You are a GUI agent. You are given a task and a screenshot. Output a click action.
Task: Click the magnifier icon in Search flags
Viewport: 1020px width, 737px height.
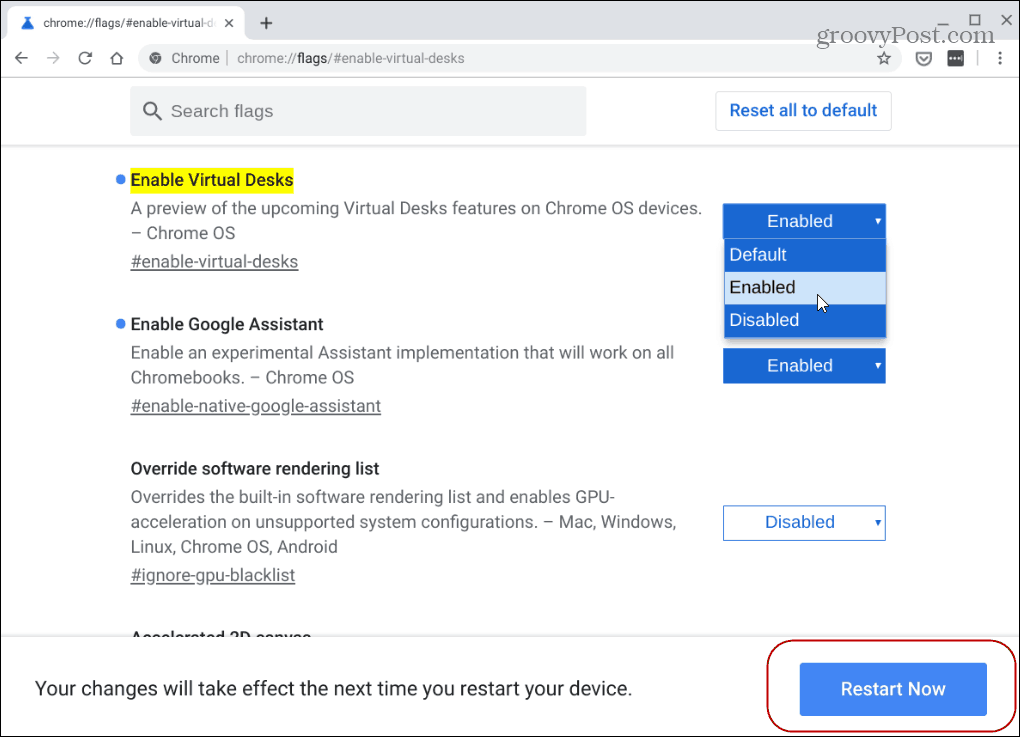tap(152, 111)
